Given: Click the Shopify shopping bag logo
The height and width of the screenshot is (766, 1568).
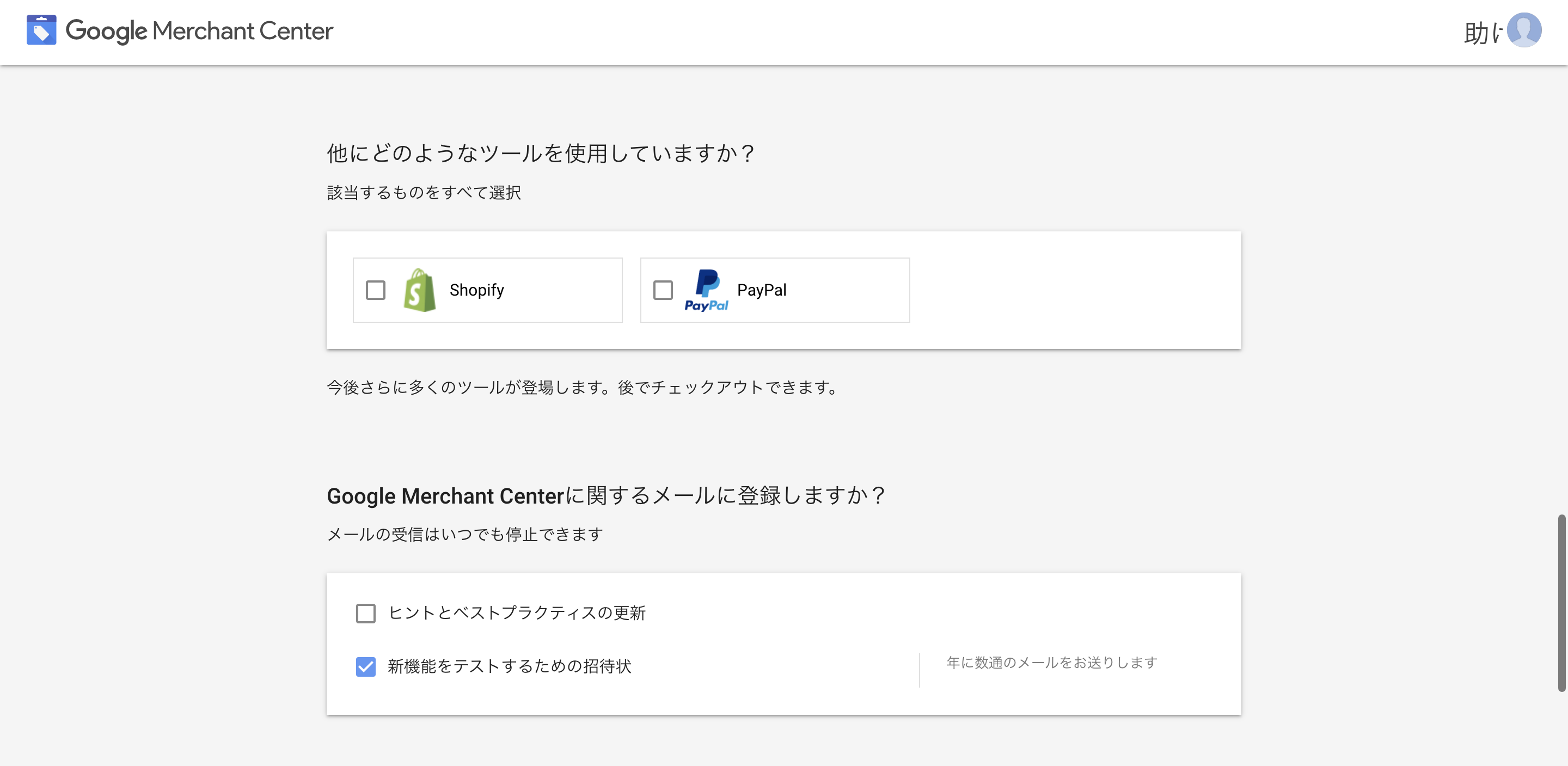Looking at the screenshot, I should [x=419, y=290].
